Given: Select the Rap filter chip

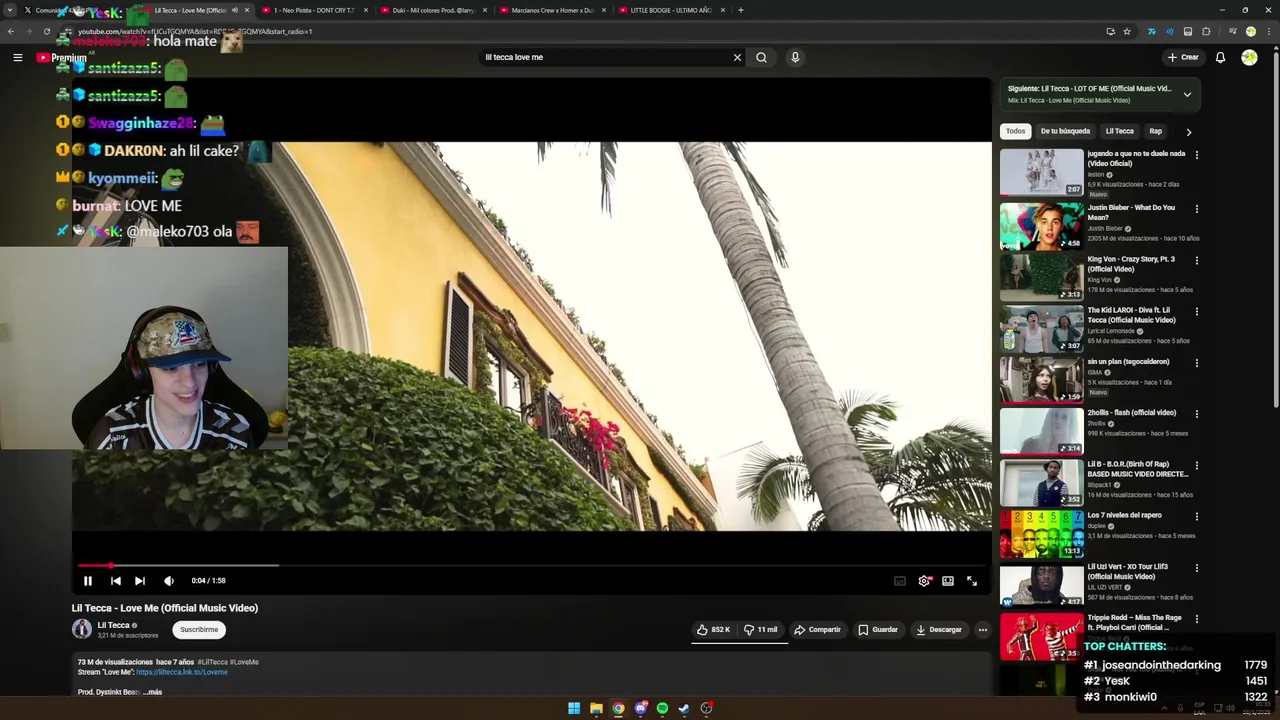Looking at the screenshot, I should (x=1155, y=131).
